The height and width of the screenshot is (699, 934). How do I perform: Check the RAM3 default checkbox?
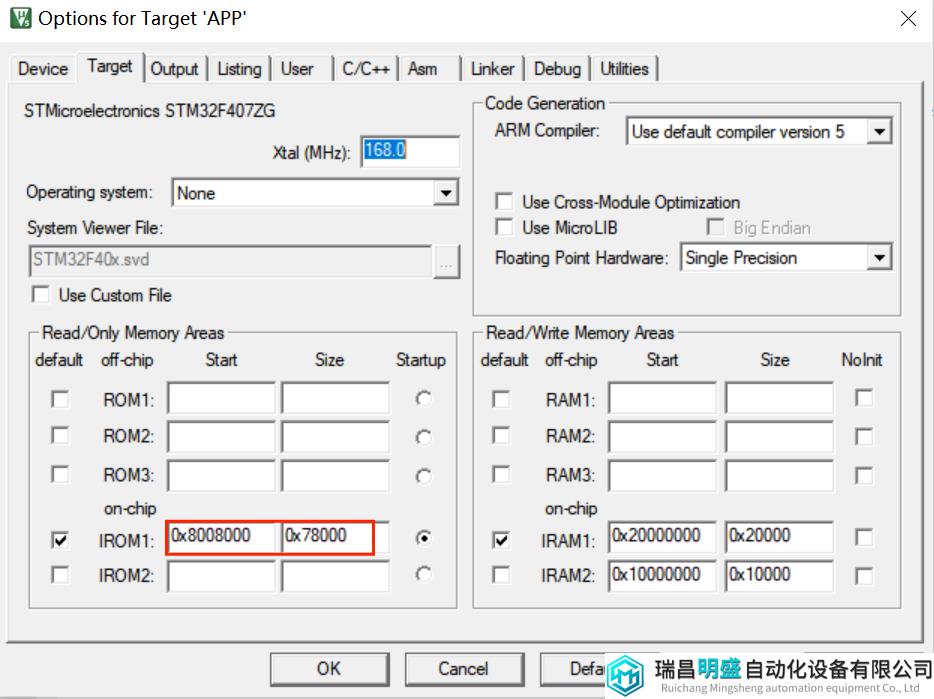click(501, 475)
